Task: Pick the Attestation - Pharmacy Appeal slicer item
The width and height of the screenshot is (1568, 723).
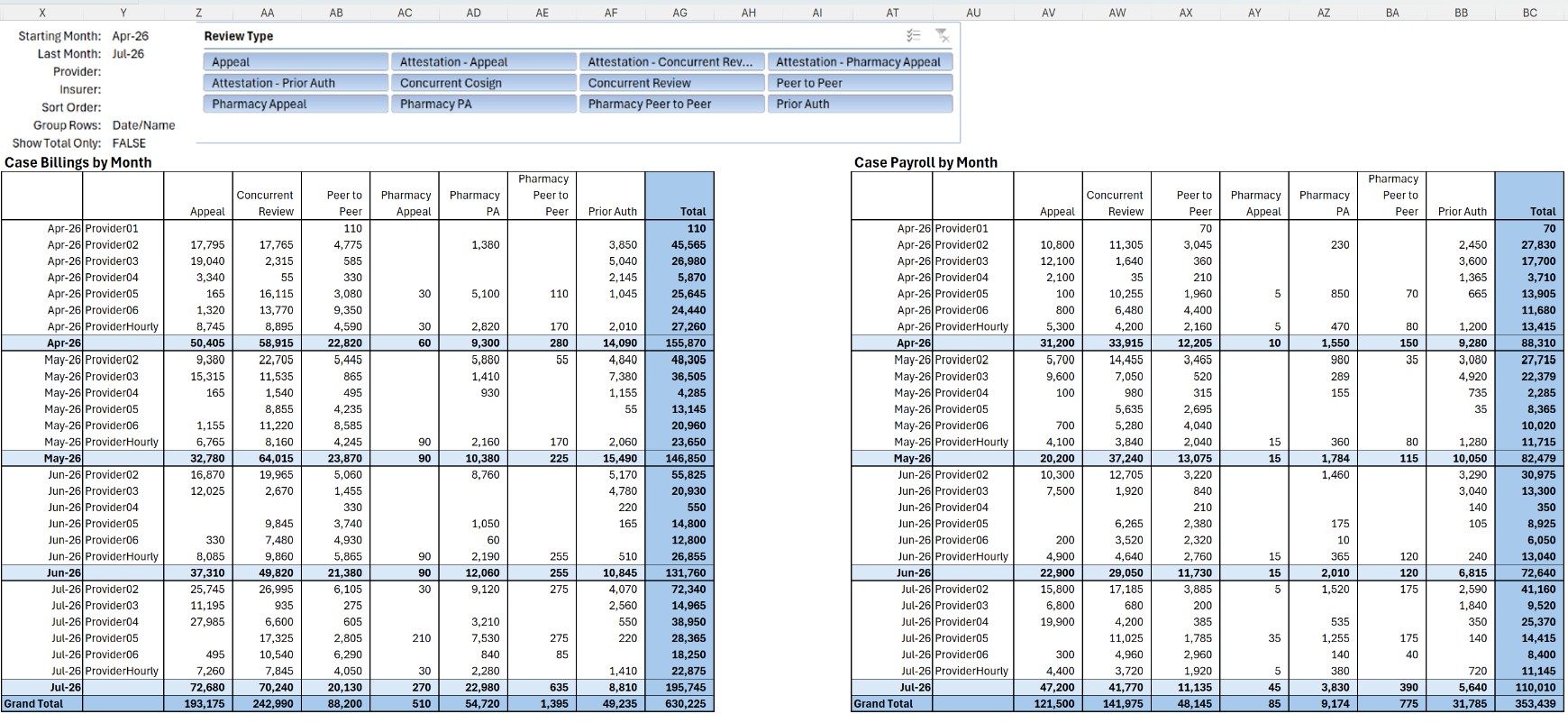Action: 862,61
